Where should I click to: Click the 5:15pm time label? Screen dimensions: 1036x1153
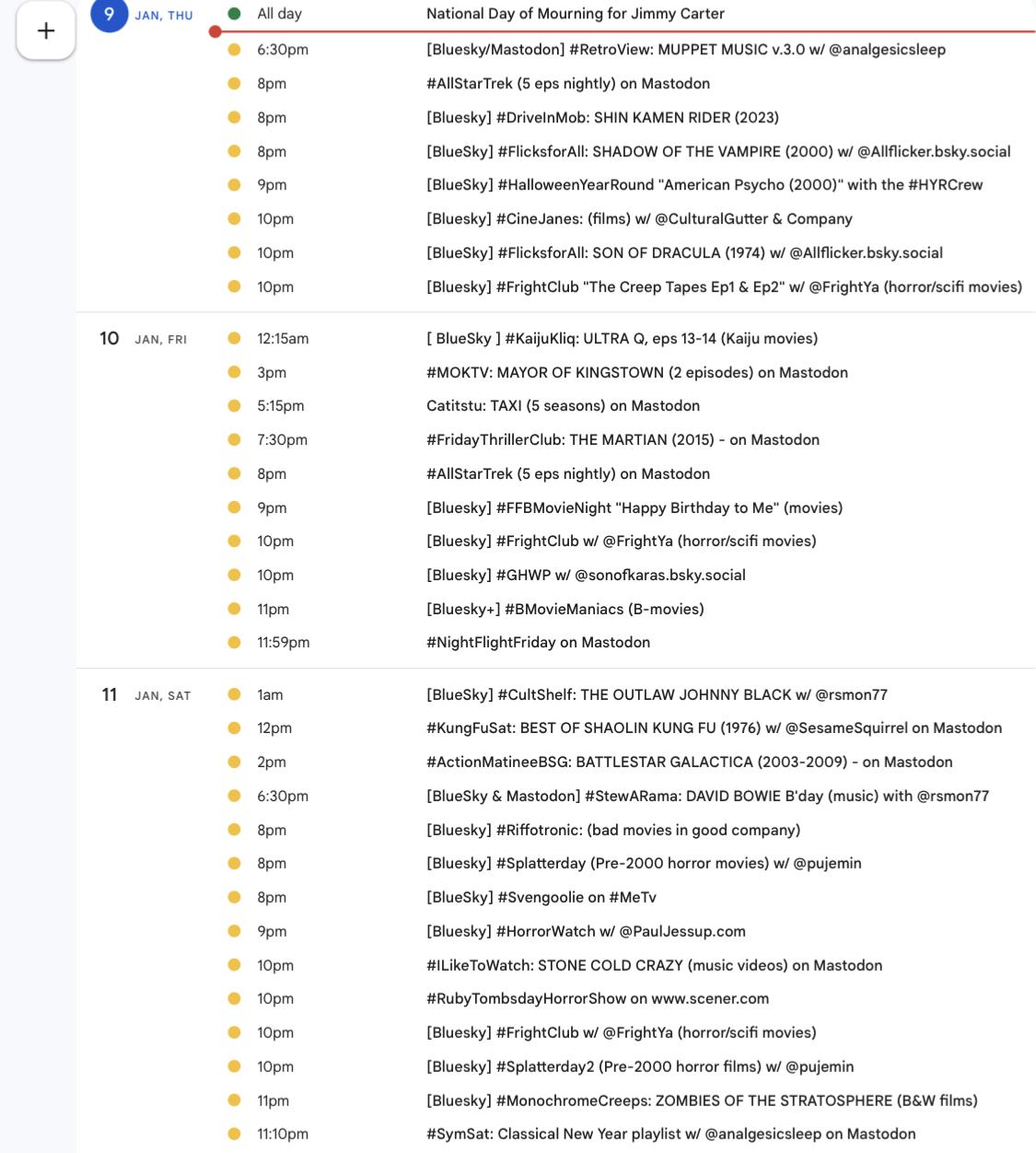(x=281, y=406)
